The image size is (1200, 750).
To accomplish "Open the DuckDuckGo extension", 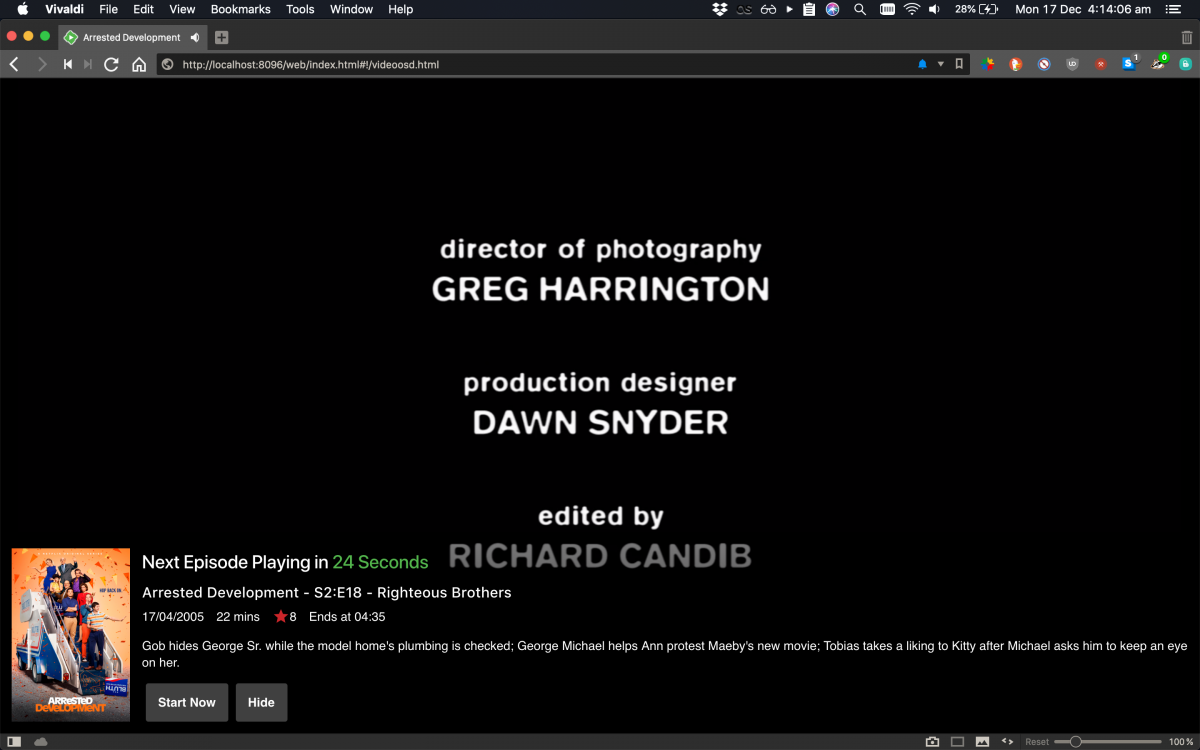I will [x=1016, y=64].
